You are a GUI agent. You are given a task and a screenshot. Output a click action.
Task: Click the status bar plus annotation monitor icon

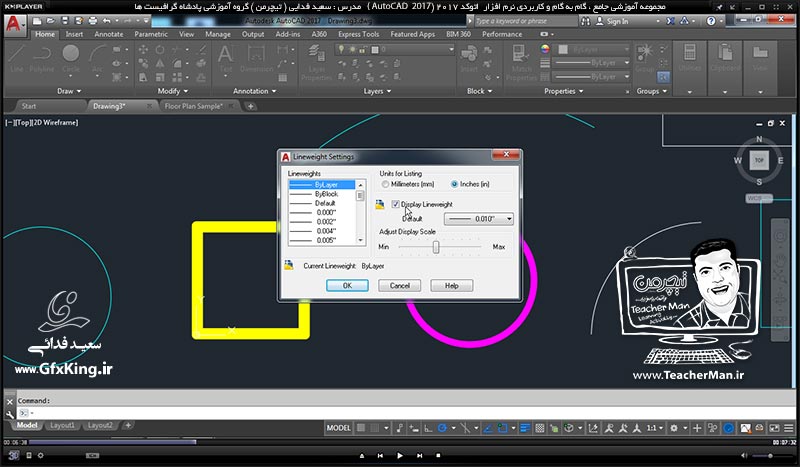pos(697,428)
